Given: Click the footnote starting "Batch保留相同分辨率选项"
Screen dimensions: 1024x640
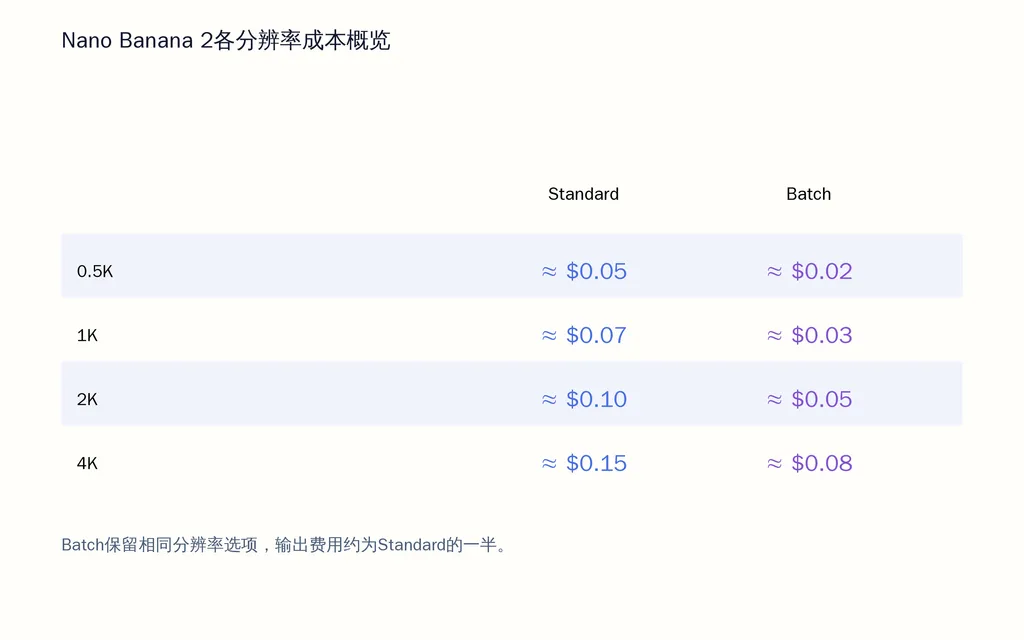Looking at the screenshot, I should (284, 545).
